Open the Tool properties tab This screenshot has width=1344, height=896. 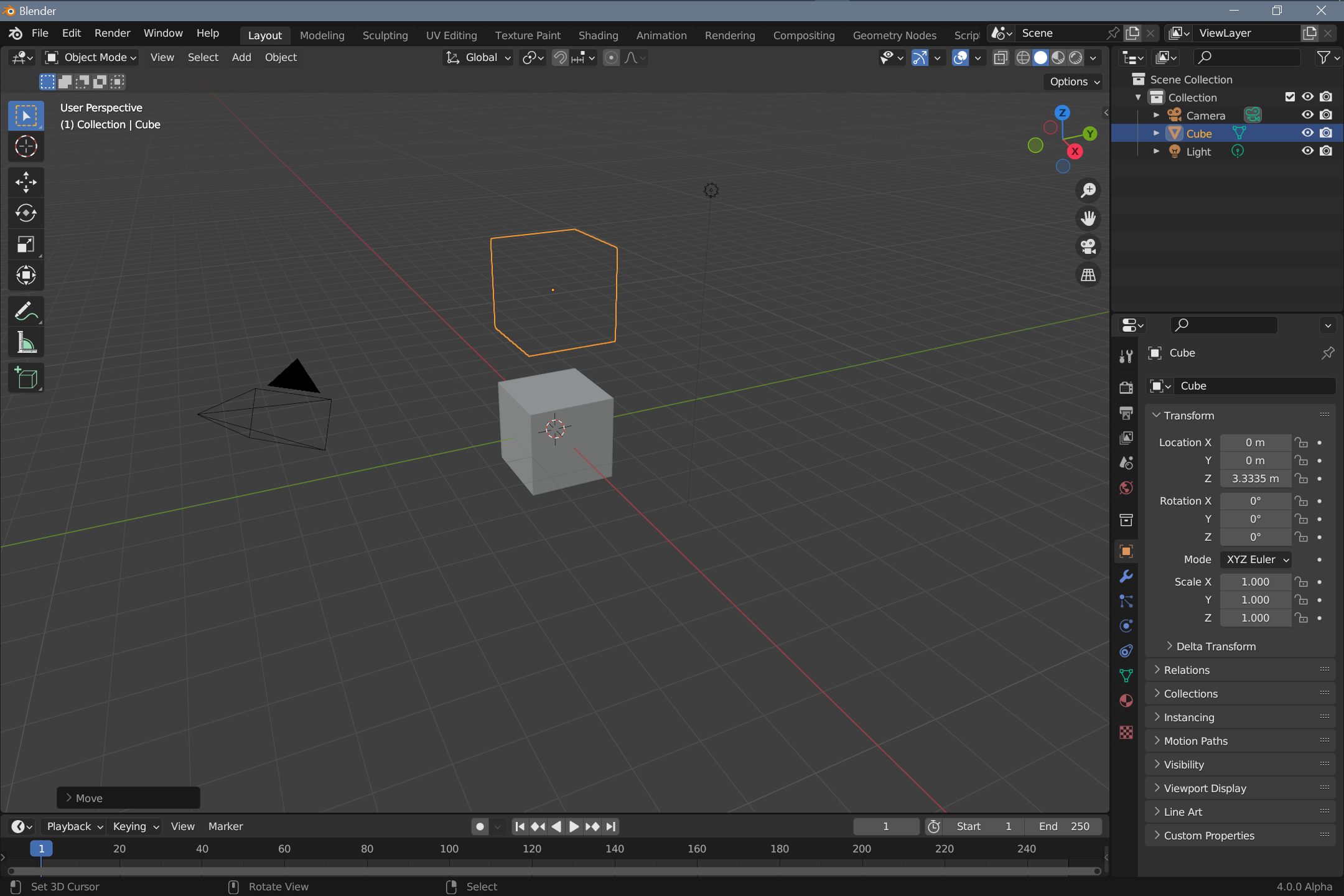point(1126,356)
